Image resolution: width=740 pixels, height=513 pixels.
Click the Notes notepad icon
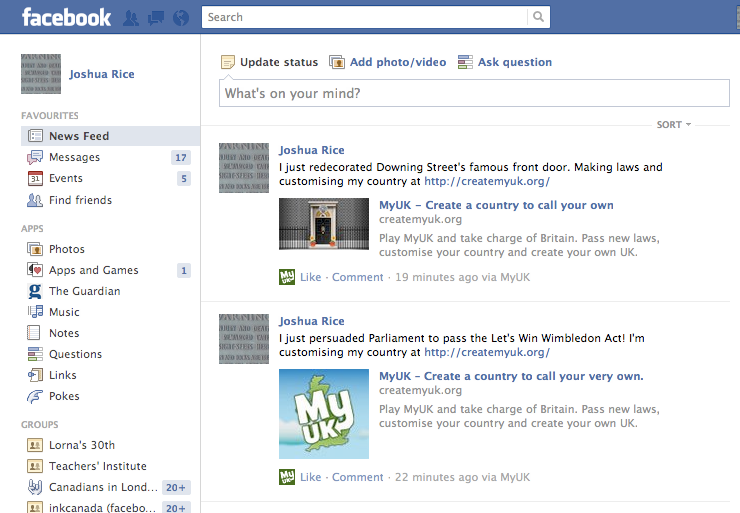[34, 333]
